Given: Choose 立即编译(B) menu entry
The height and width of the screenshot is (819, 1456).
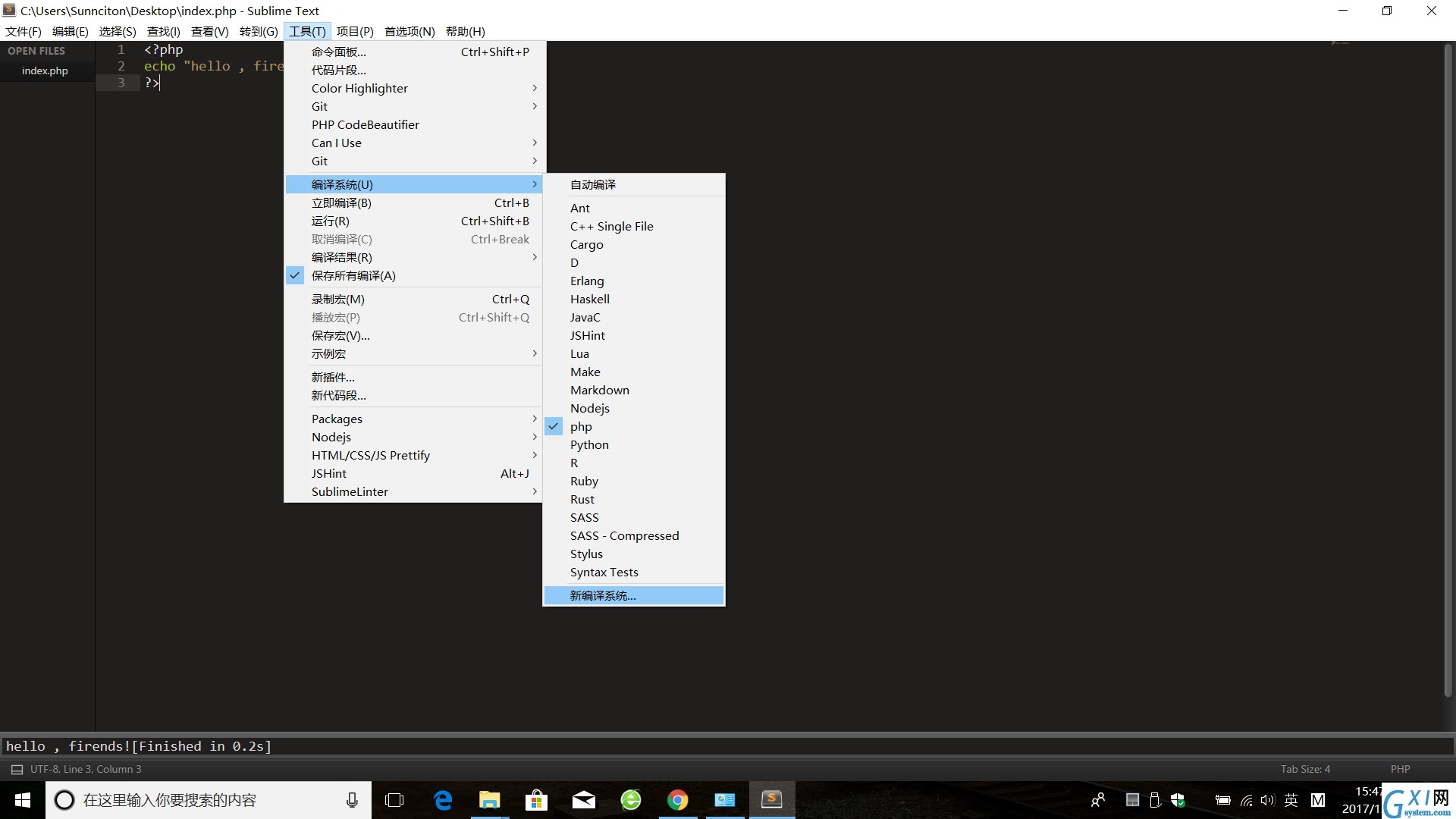Looking at the screenshot, I should click(414, 202).
